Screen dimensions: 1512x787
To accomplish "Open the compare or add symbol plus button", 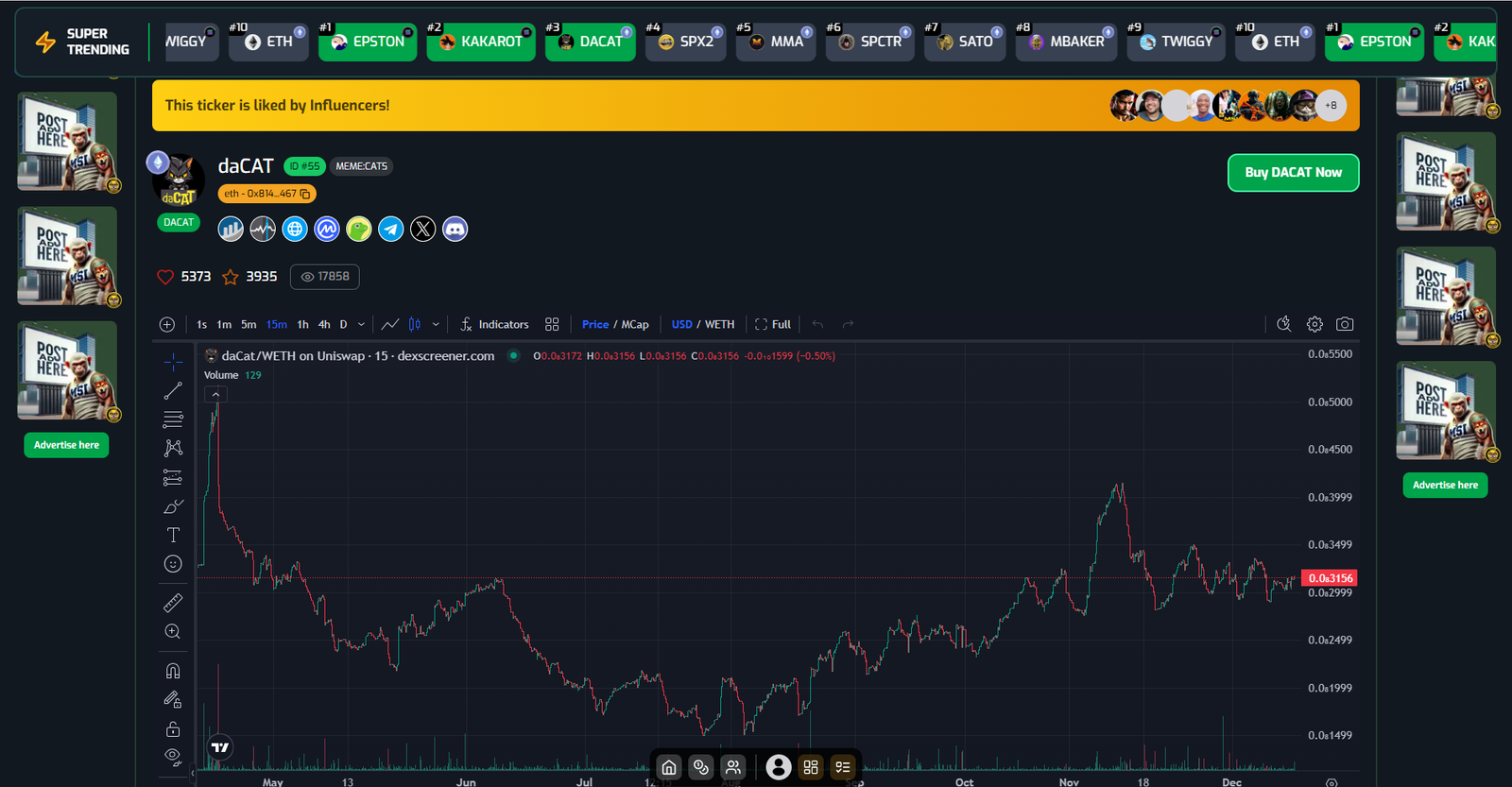I will pyautogui.click(x=167, y=324).
